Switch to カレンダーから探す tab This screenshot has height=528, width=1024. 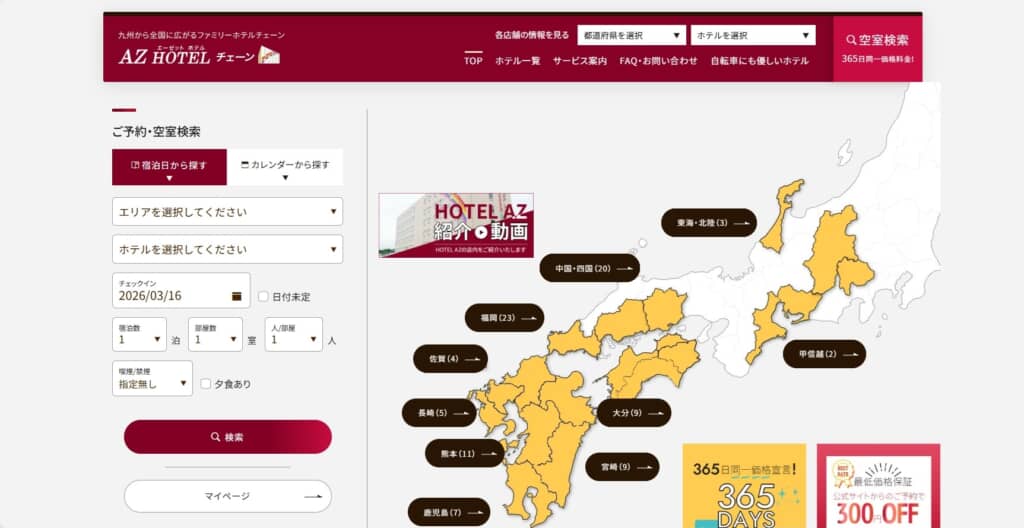(285, 167)
